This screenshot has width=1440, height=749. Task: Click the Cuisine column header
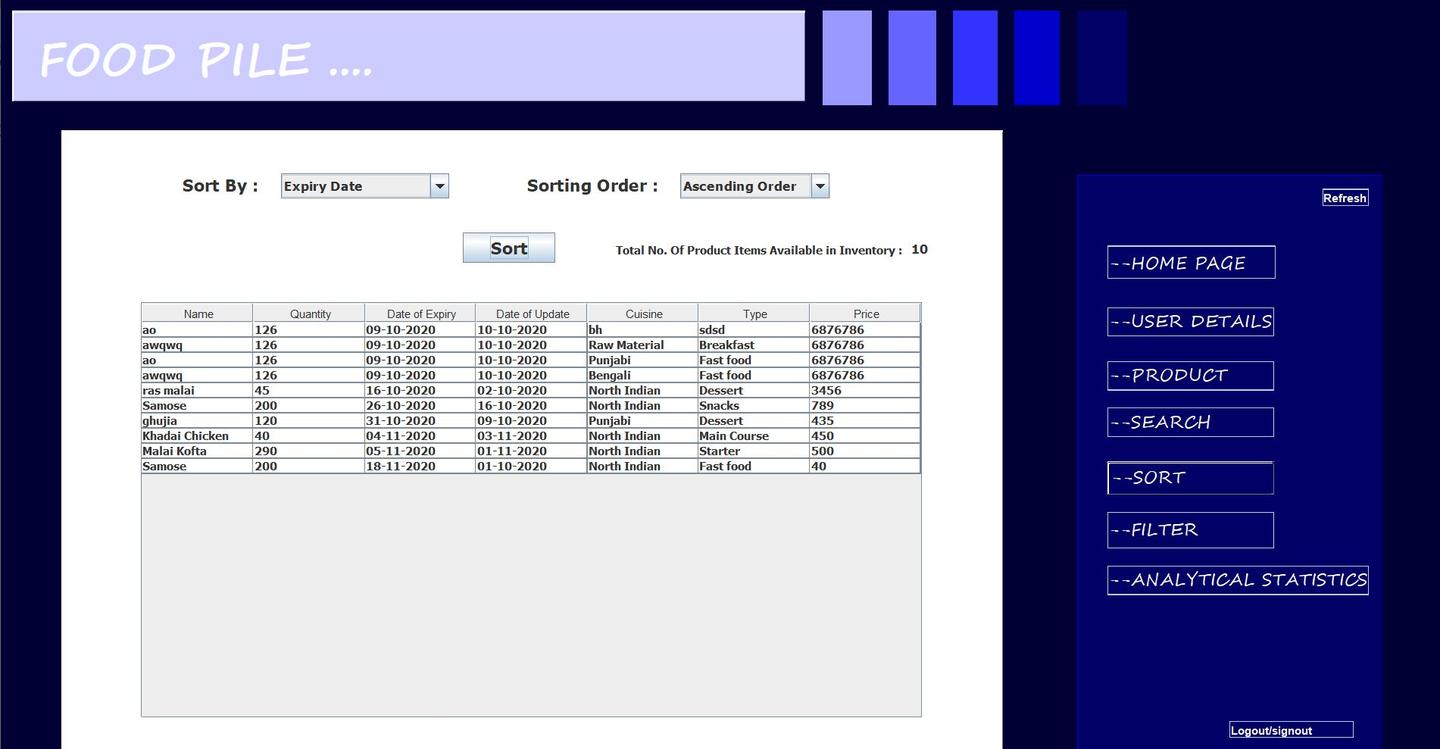tap(643, 313)
